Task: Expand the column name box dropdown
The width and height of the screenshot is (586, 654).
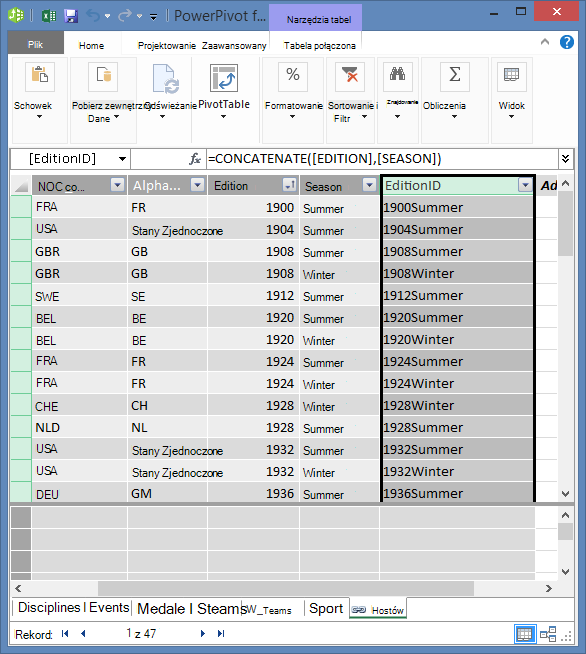Action: point(122,159)
